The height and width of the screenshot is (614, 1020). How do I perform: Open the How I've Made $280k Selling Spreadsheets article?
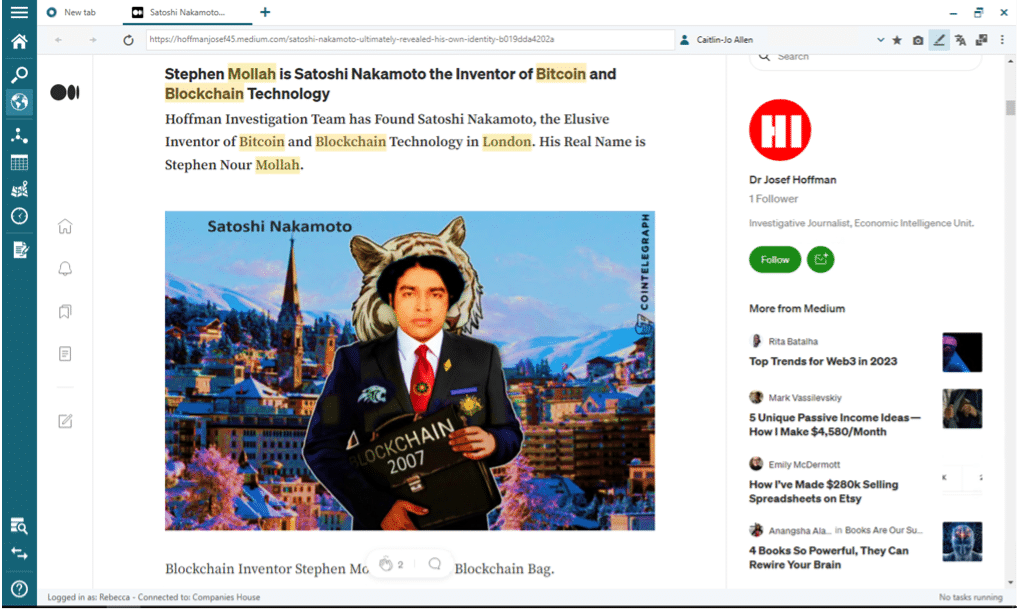pyautogui.click(x=824, y=492)
